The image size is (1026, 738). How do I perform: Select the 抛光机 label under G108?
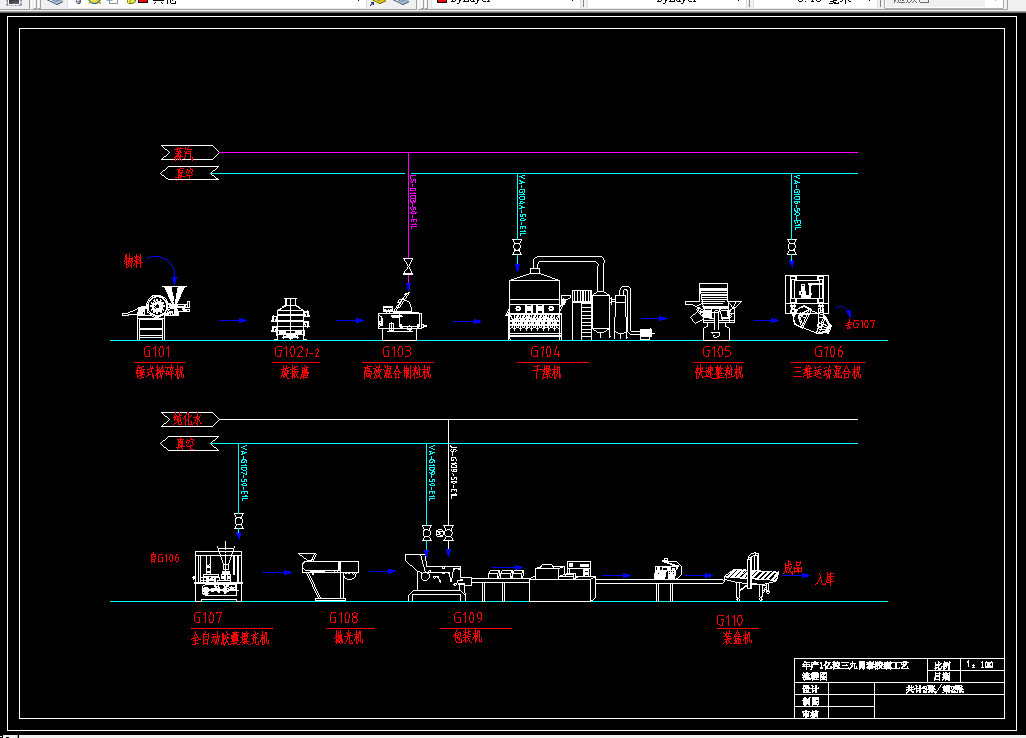(348, 637)
